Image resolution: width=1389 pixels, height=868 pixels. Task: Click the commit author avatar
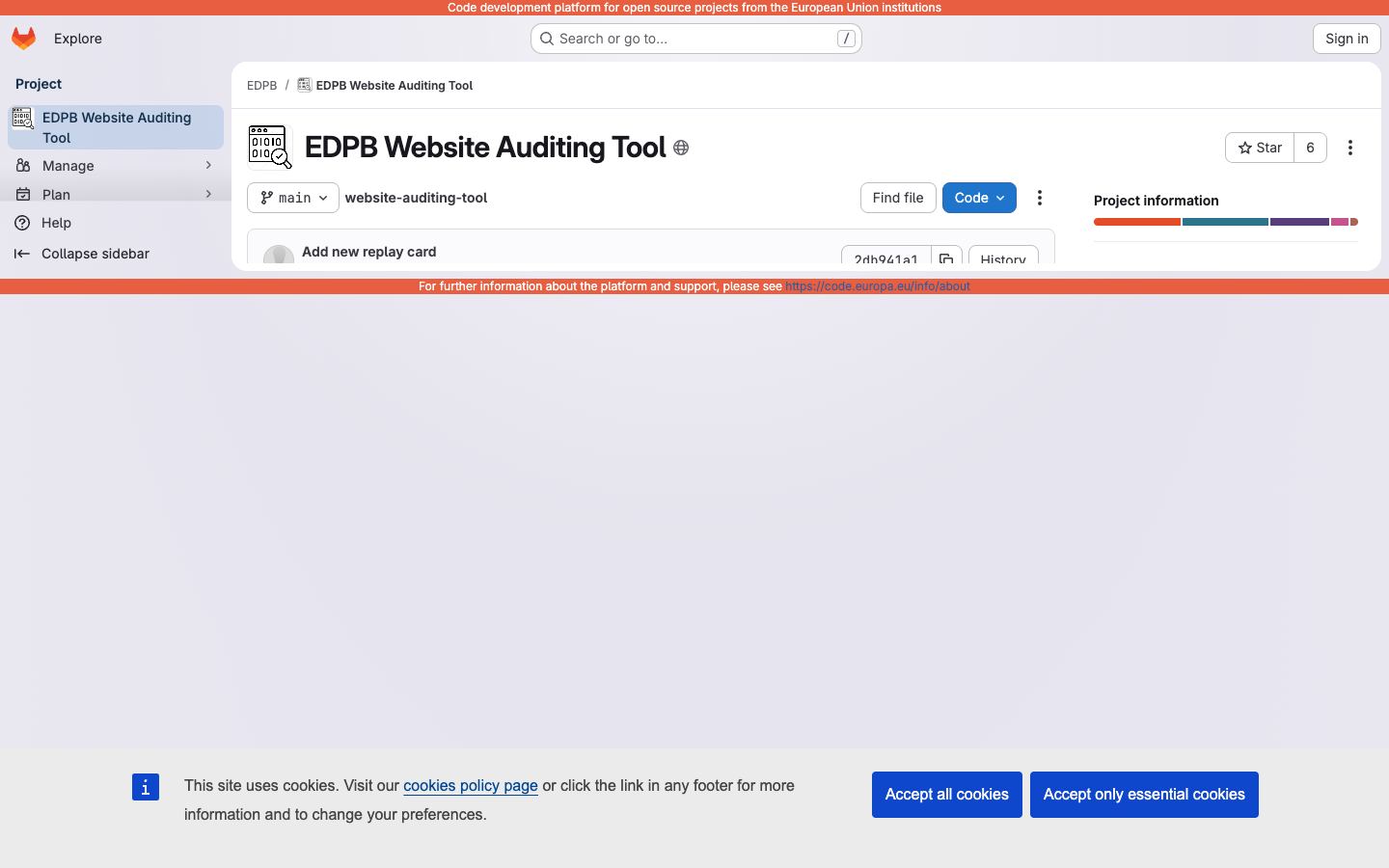click(x=279, y=256)
